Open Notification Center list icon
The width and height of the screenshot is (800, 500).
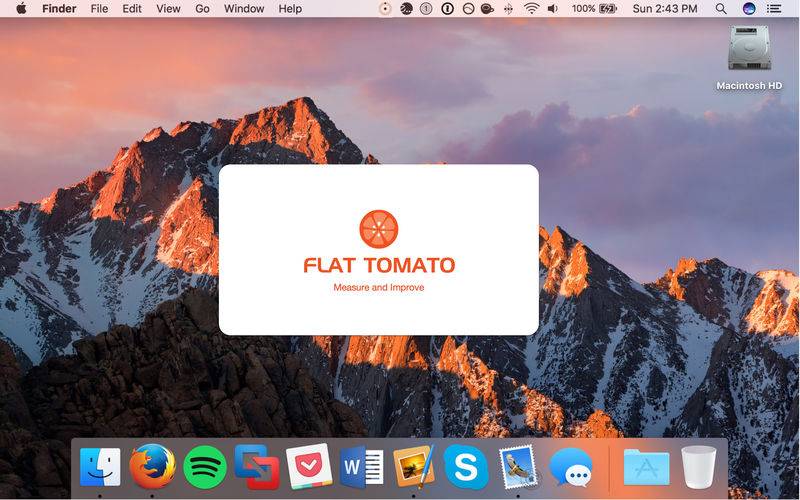(x=774, y=9)
